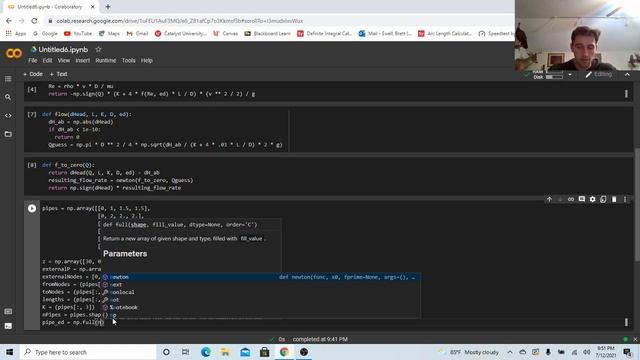Image resolution: width=640 pixels, height=360 pixels.
Task: Open the View menu
Action: click(x=64, y=60)
